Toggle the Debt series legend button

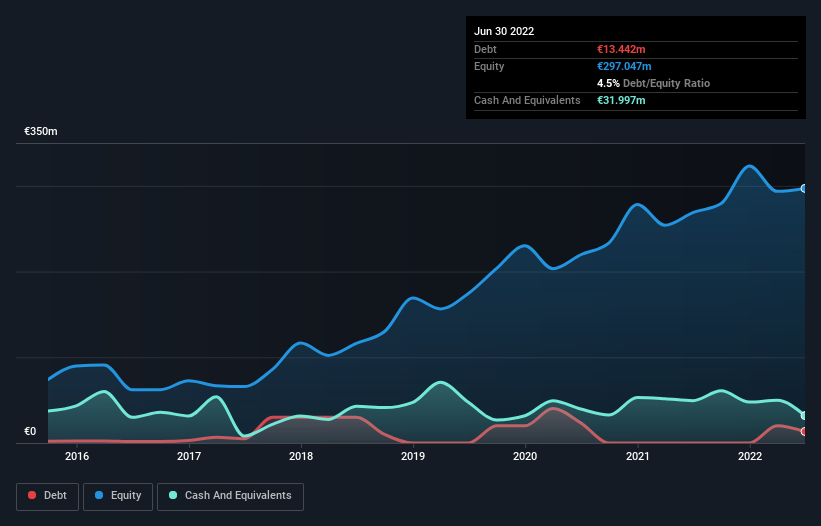click(x=47, y=496)
